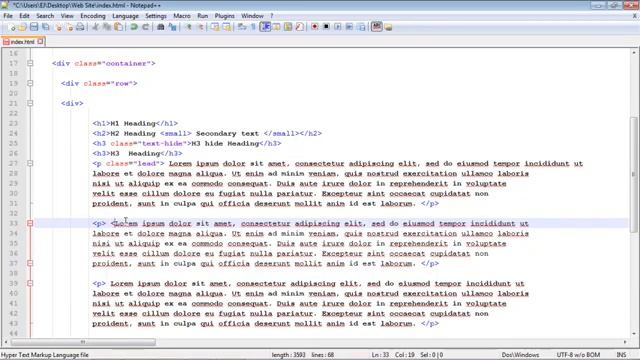
Task: Click 'H3 hide Heading' text on line 25
Action: pos(225,143)
